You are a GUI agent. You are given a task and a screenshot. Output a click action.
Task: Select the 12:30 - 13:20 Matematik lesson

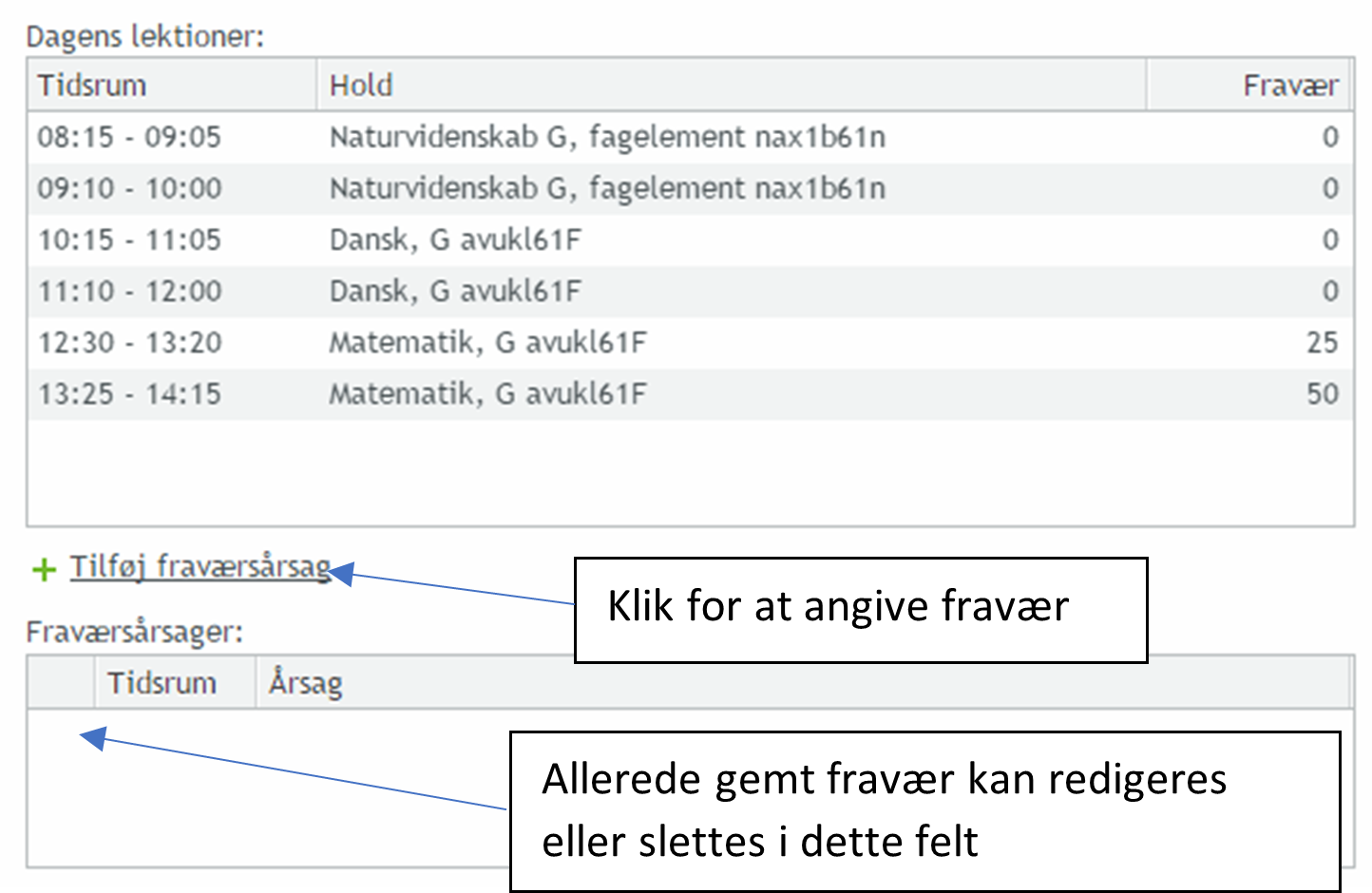pyautogui.click(x=487, y=343)
